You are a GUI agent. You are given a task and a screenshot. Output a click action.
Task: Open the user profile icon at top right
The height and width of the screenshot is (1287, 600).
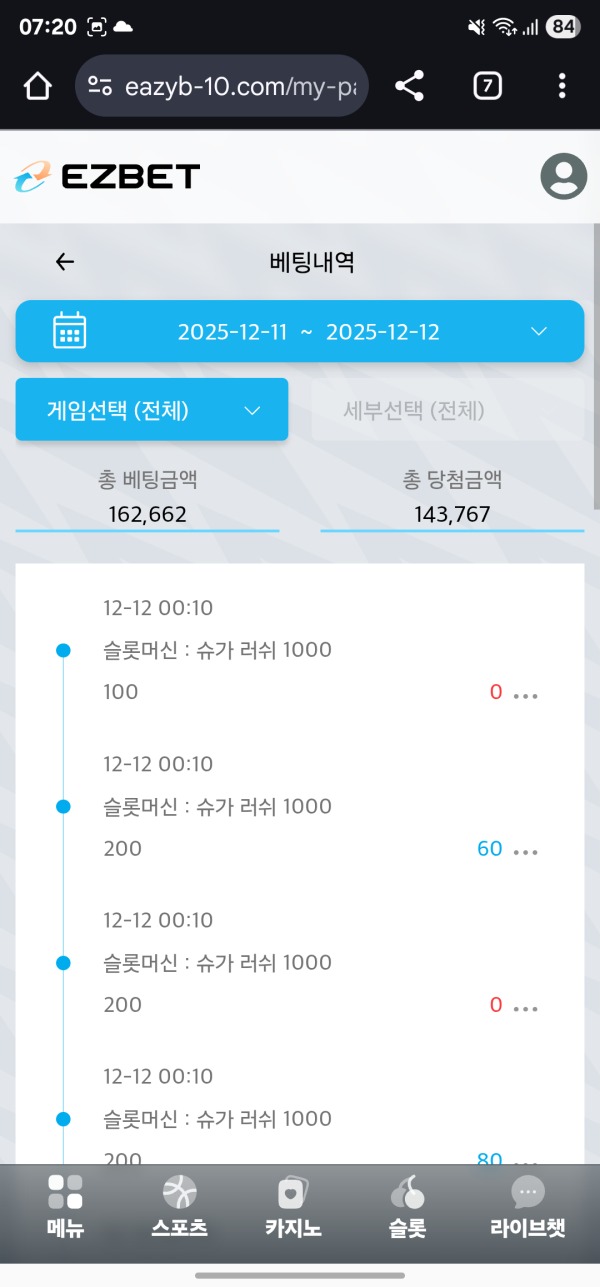click(x=562, y=177)
